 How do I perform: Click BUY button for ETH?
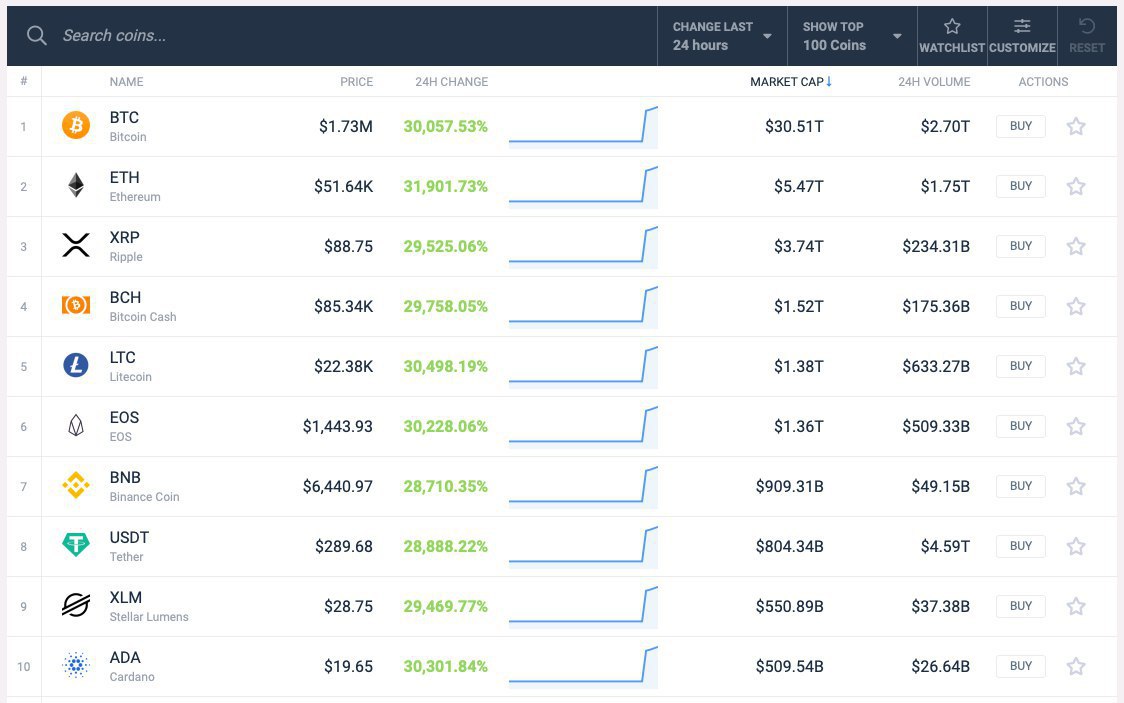point(1021,186)
